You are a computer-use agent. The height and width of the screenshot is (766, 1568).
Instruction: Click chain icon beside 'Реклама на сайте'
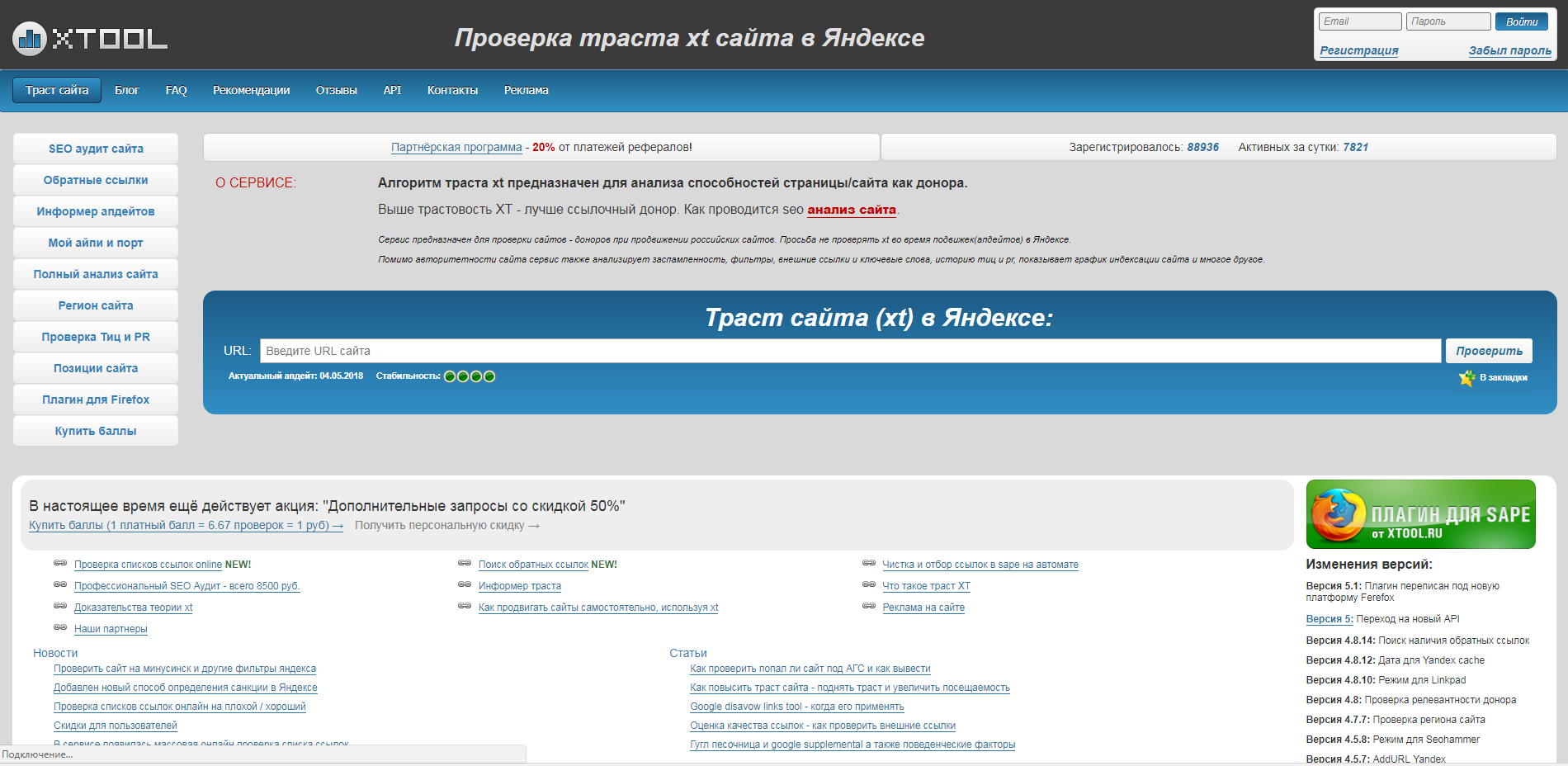(x=869, y=607)
